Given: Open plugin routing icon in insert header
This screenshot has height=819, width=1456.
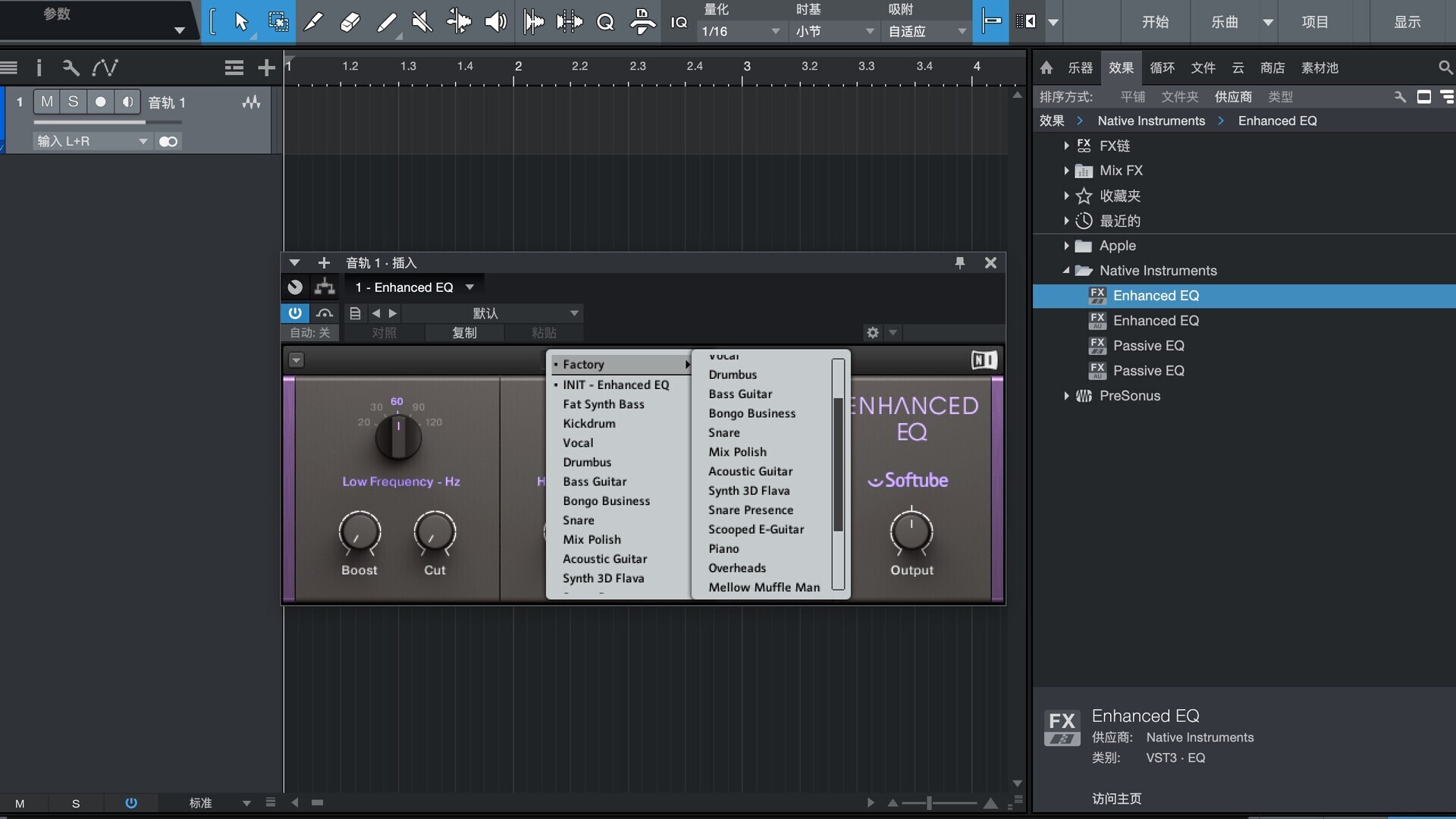Looking at the screenshot, I should (325, 287).
